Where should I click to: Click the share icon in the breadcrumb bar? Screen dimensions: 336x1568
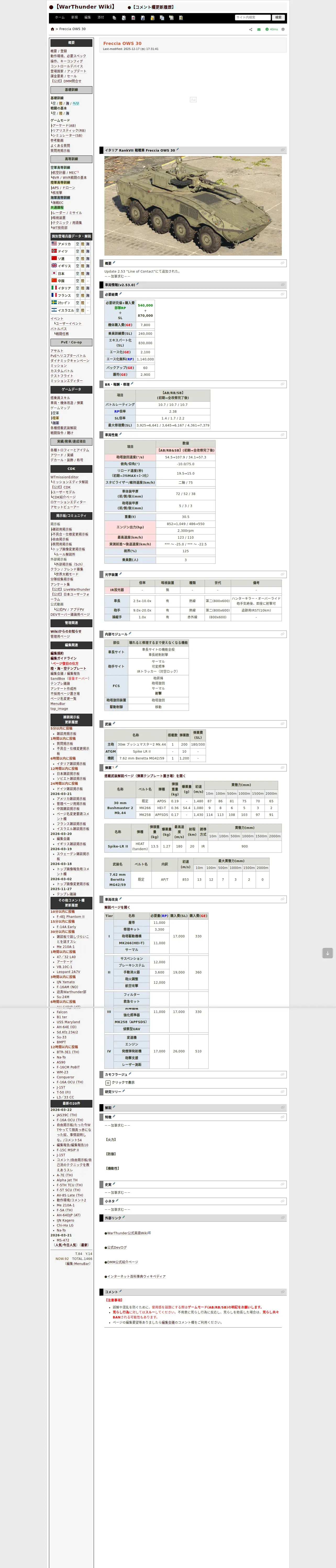point(251,29)
